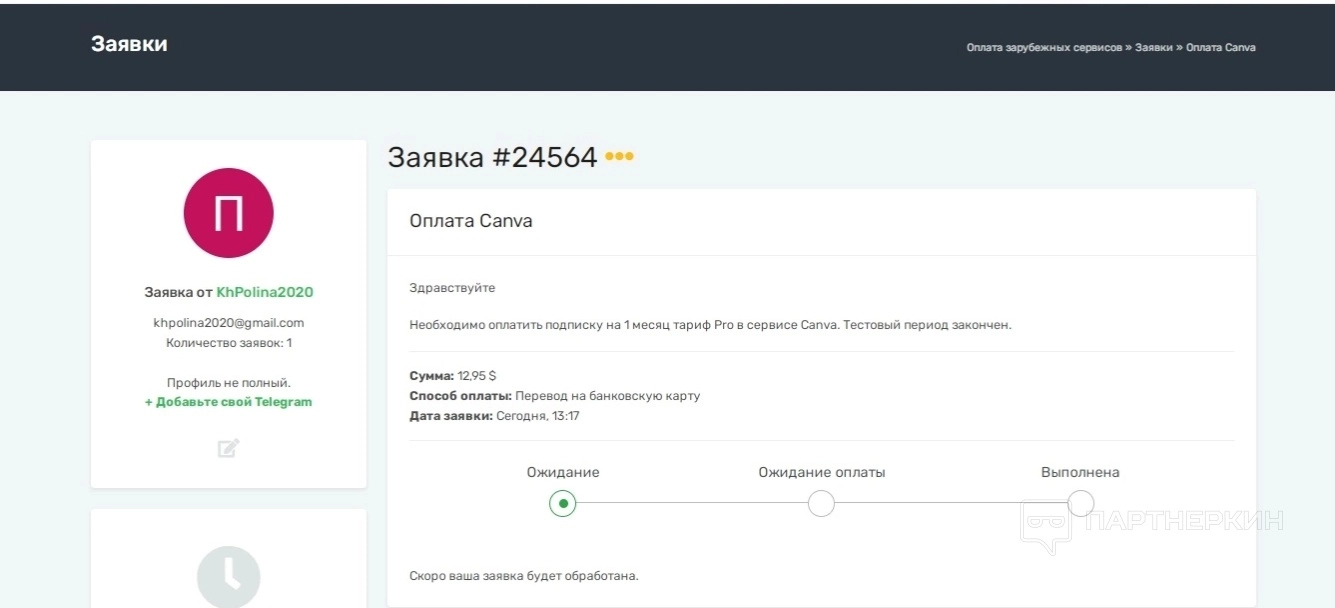
Task: Go to Заявки breadcrumb link
Action: point(1154,47)
